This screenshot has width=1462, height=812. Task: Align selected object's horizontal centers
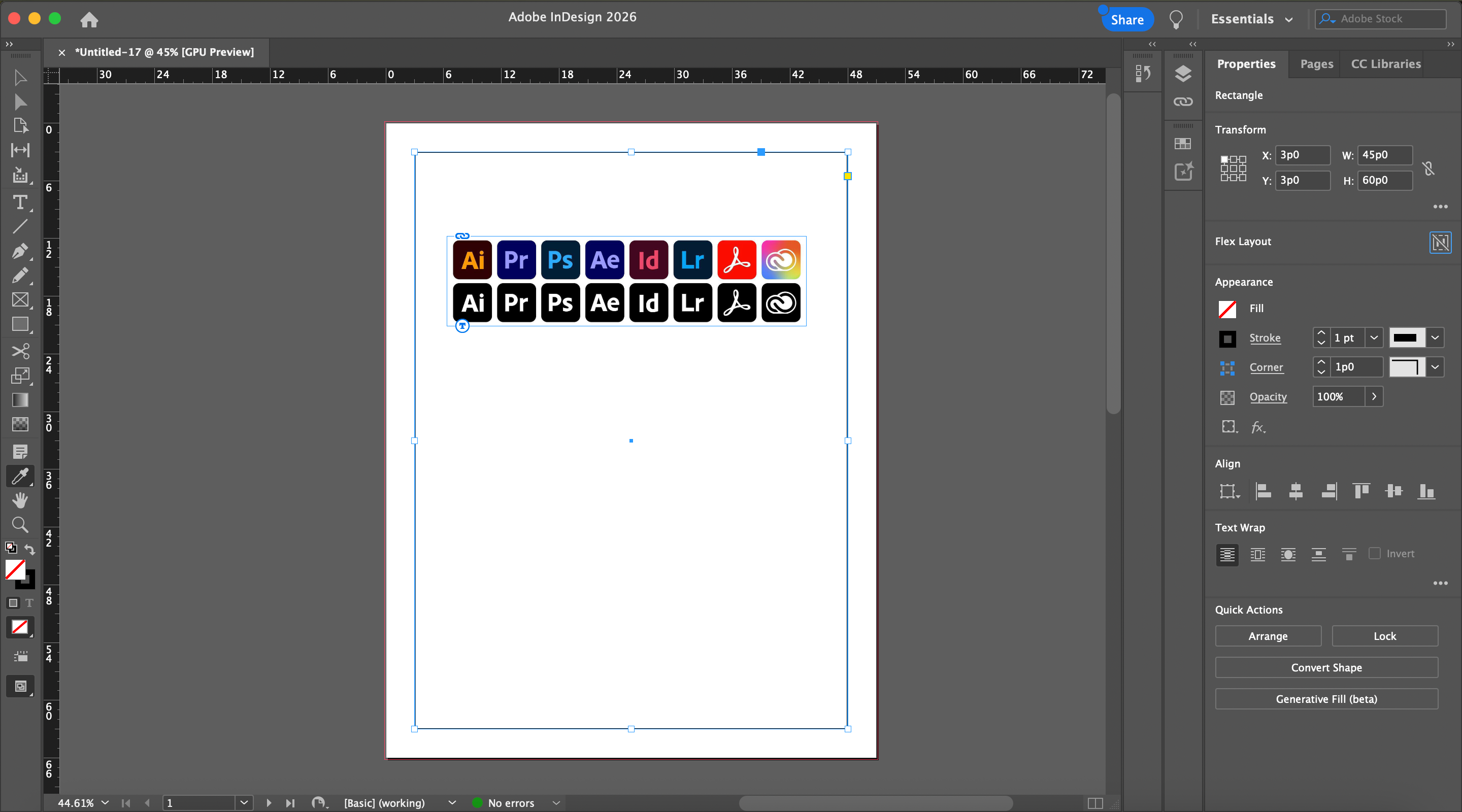[1295, 491]
